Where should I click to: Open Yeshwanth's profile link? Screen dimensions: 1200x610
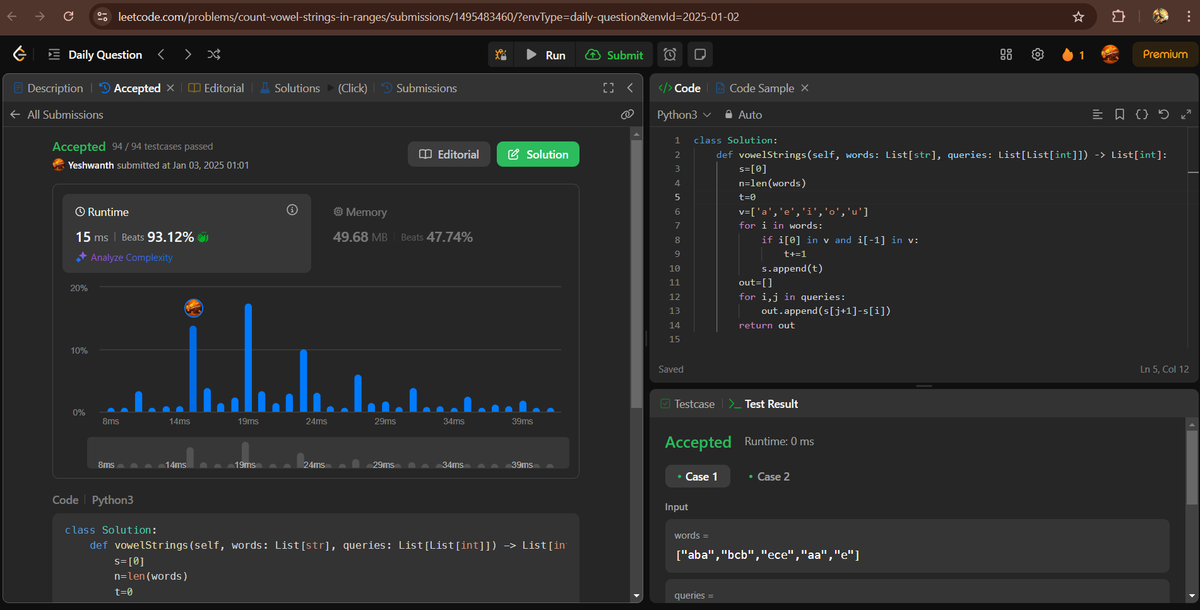90,165
